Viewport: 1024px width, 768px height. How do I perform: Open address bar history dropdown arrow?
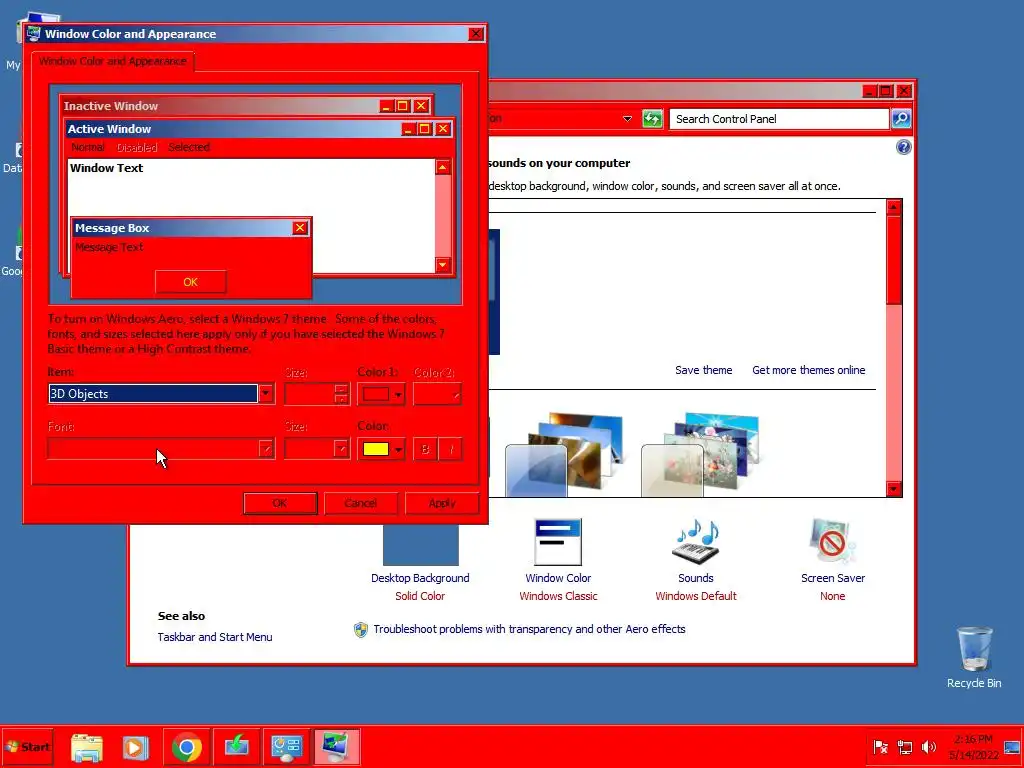click(x=627, y=119)
